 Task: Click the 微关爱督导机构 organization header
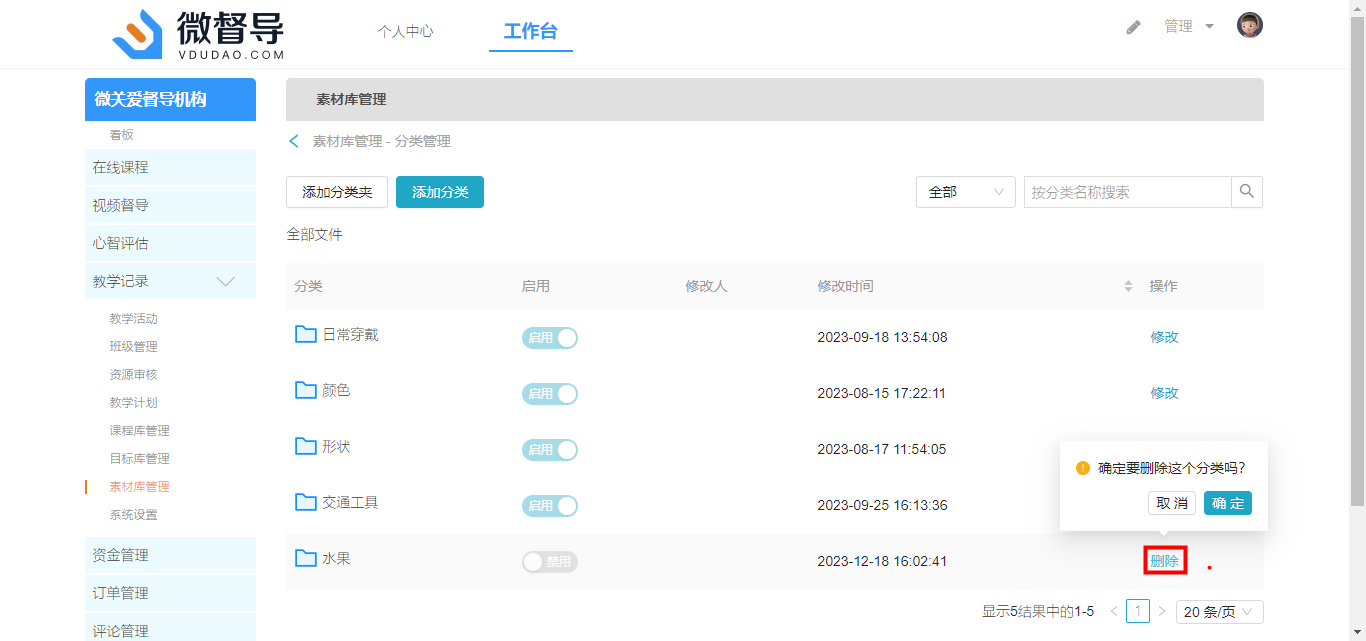170,99
